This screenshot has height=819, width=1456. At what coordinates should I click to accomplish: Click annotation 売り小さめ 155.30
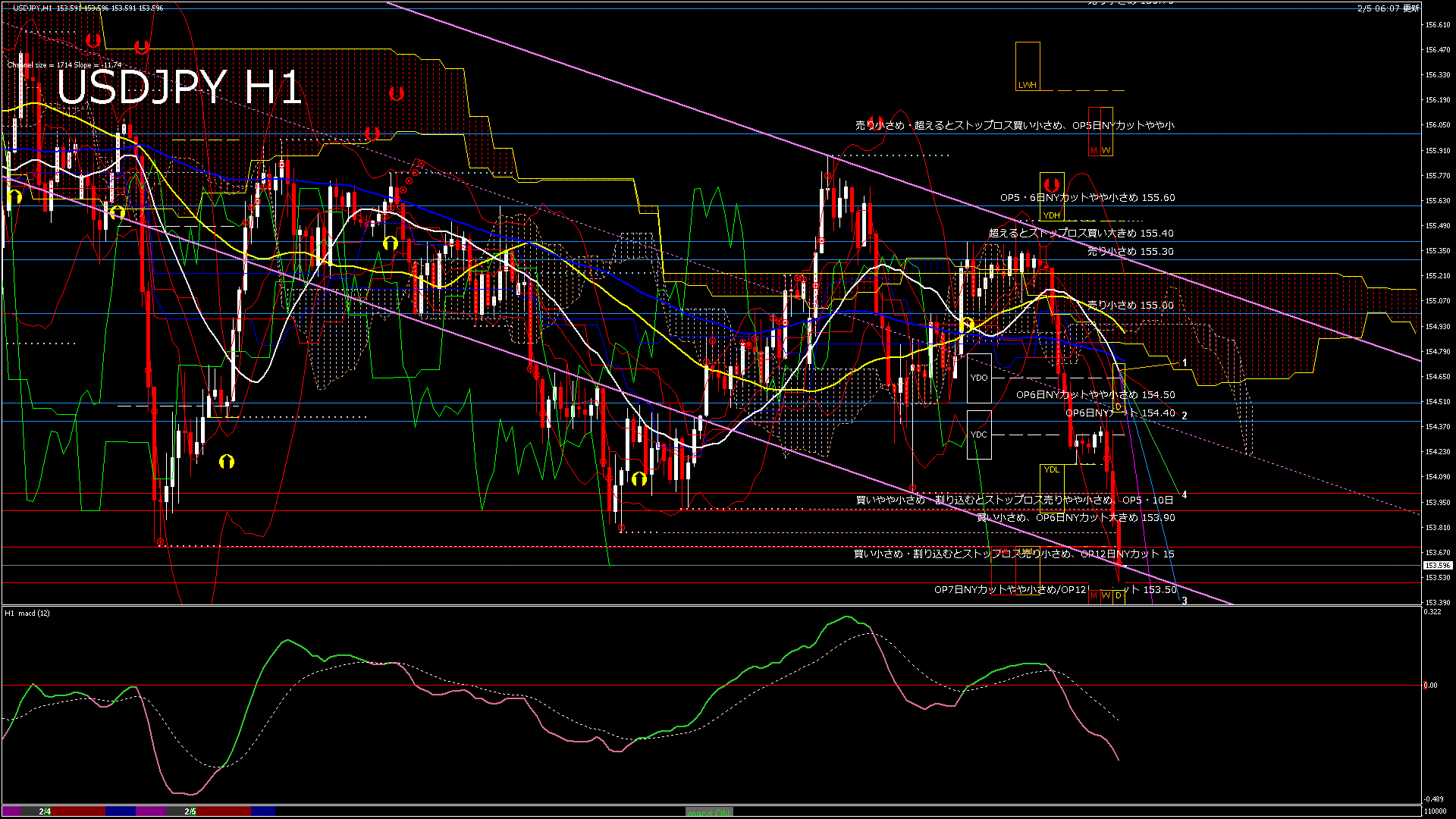(x=1131, y=251)
